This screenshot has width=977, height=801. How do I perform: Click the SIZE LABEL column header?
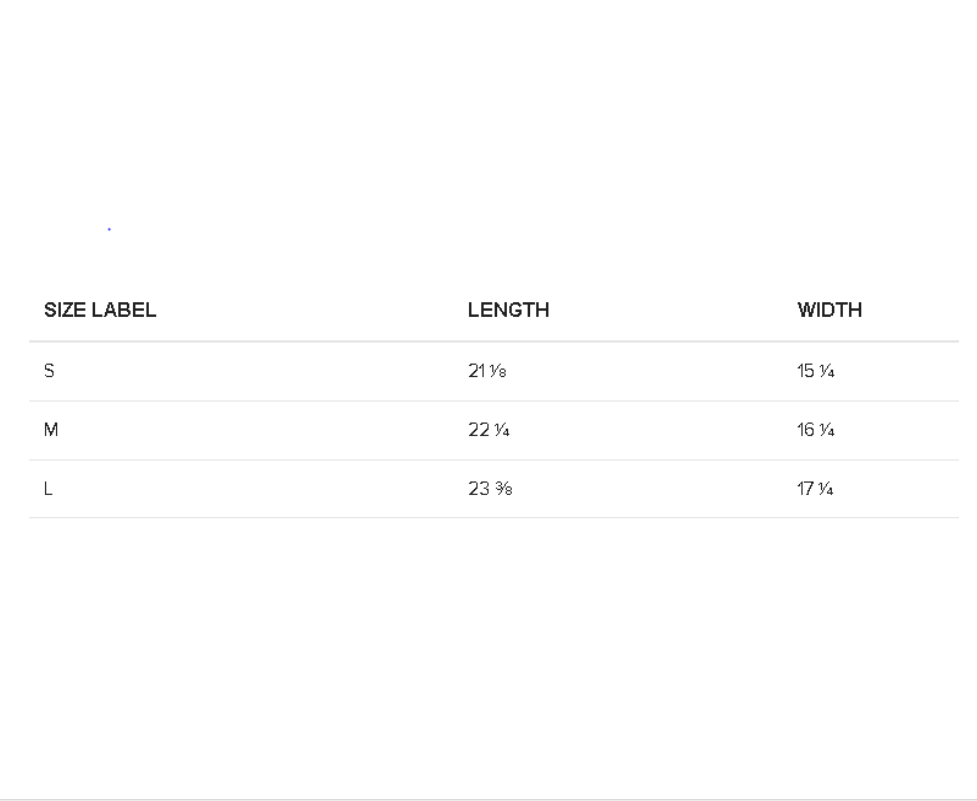tap(100, 310)
